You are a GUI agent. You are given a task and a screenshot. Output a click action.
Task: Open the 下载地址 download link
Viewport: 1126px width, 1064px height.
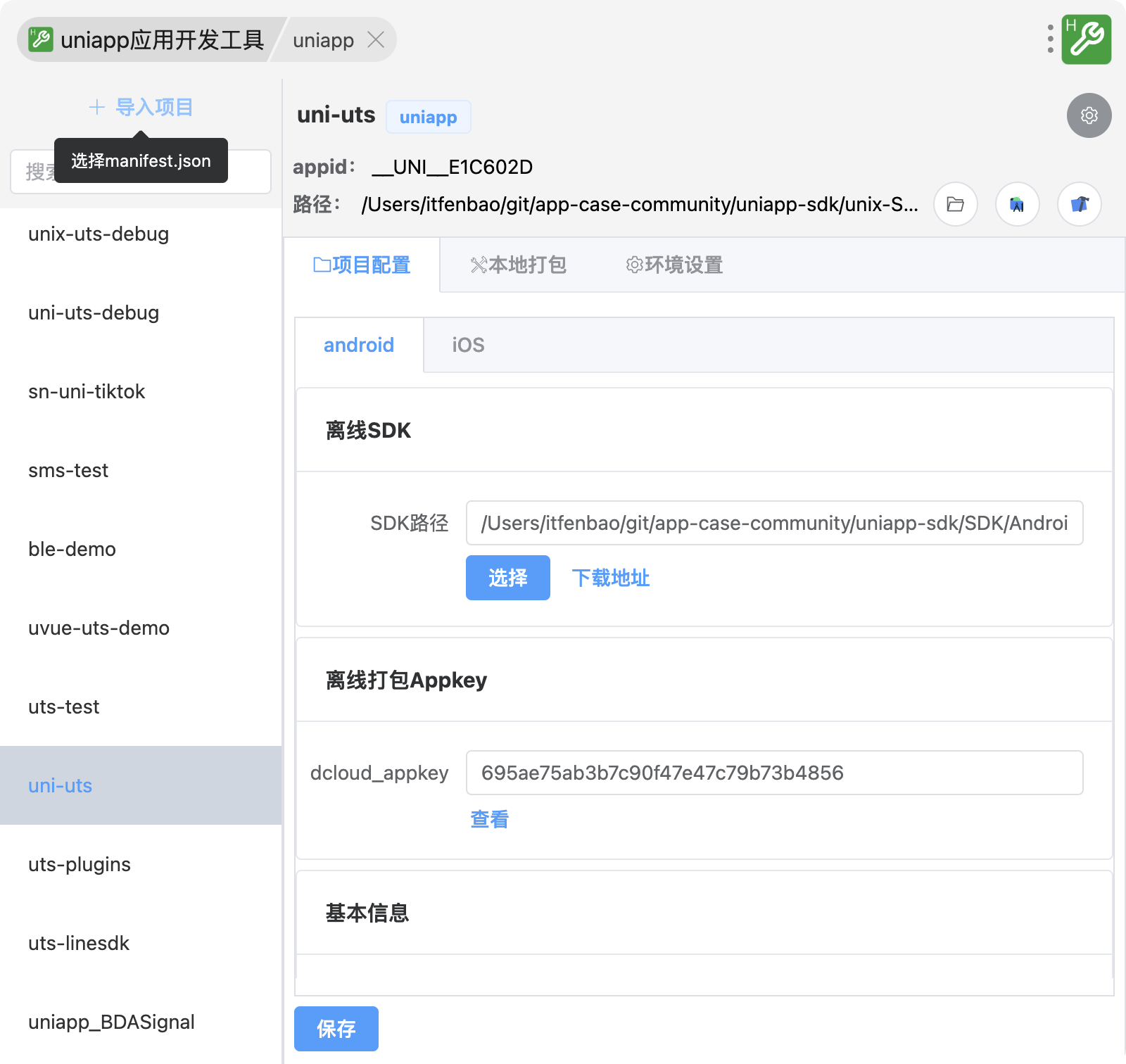pos(611,578)
